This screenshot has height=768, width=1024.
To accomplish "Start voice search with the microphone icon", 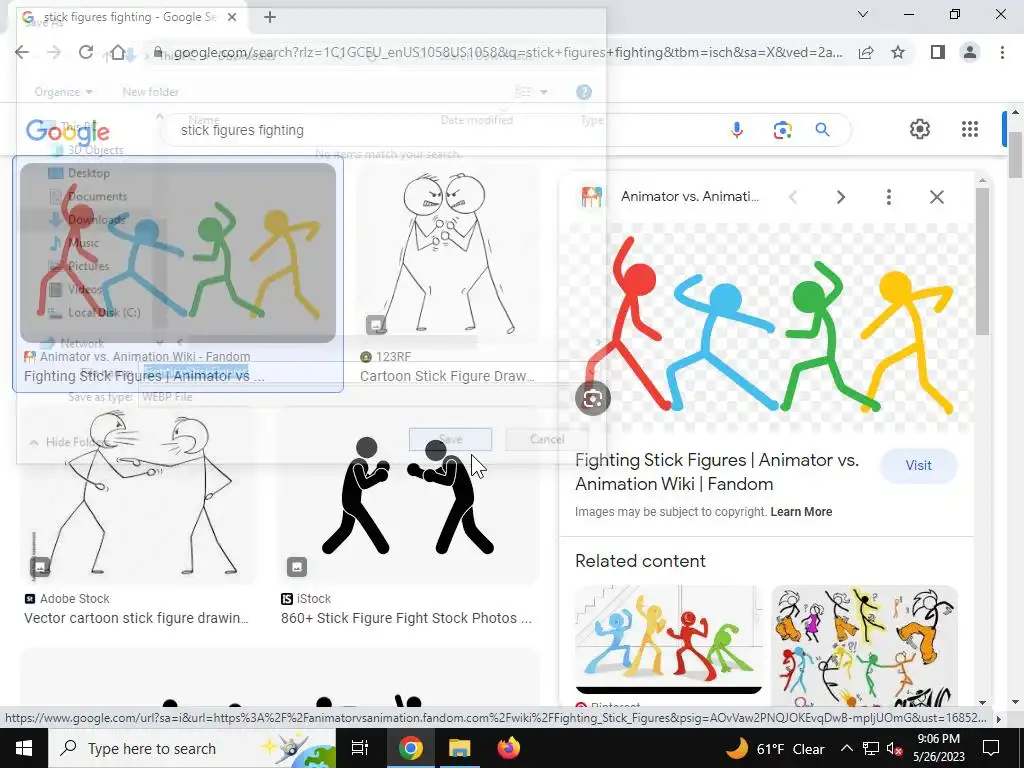I will 737,130.
